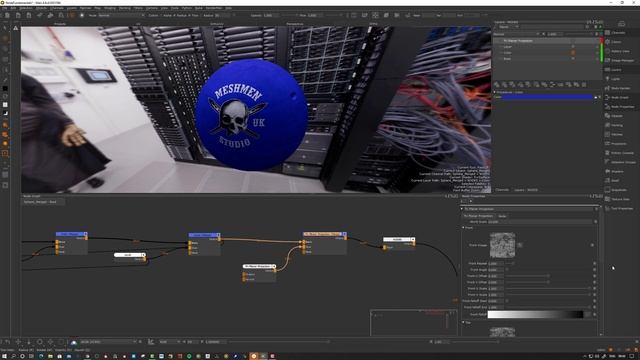Click the Front Image texture thumbnail

click(x=502, y=245)
